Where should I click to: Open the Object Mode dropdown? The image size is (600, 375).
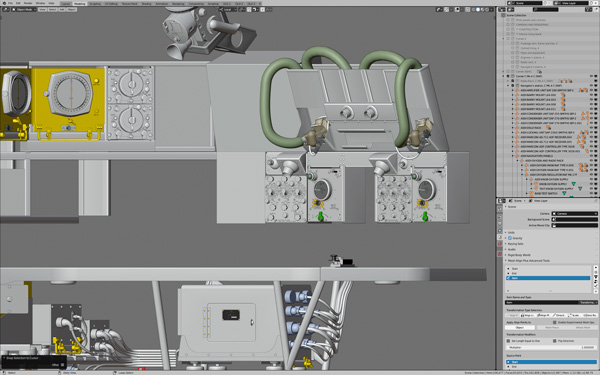[24, 9]
